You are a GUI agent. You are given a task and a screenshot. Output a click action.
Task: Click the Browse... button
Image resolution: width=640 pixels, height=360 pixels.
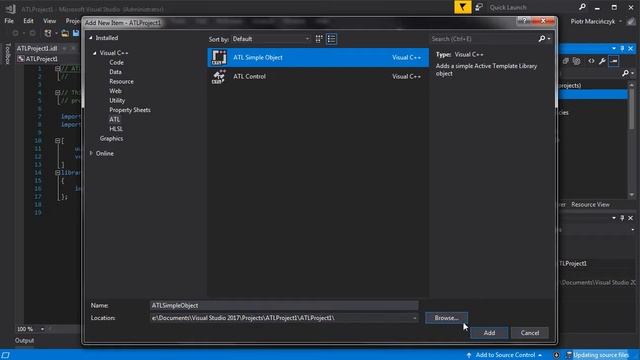pyautogui.click(x=446, y=318)
